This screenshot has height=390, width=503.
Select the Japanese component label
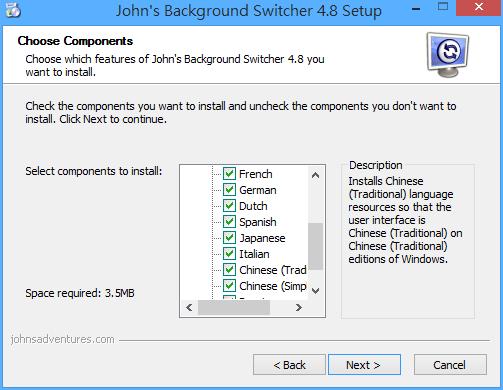point(262,238)
